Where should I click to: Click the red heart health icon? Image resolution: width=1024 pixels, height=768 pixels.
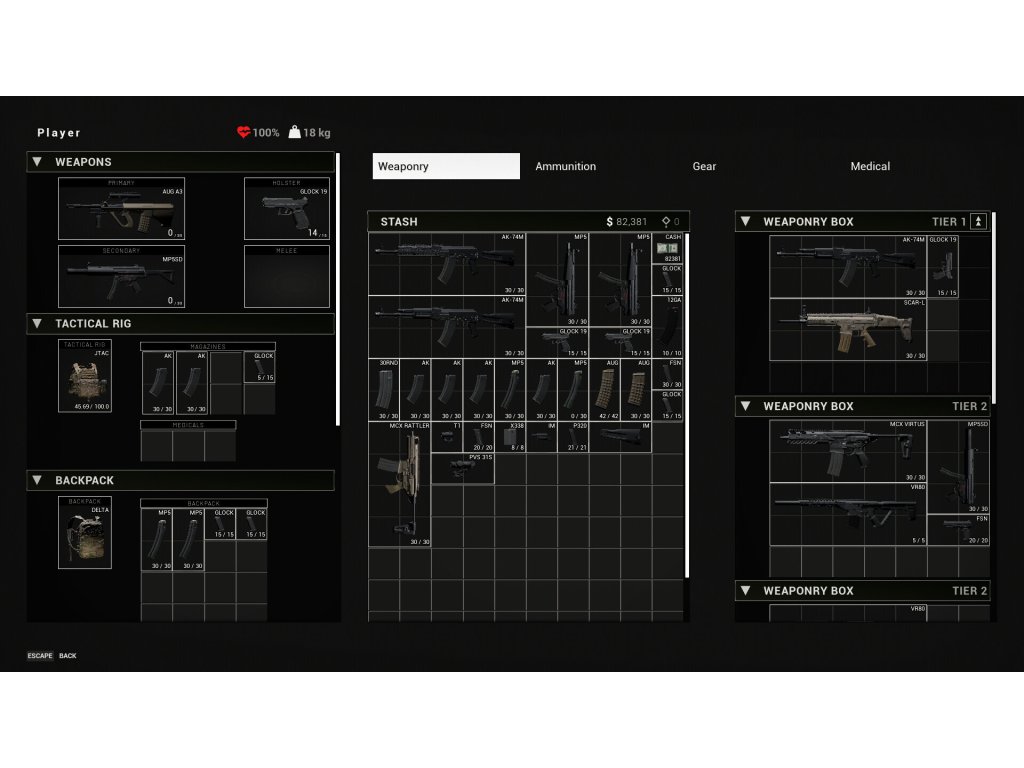point(244,133)
